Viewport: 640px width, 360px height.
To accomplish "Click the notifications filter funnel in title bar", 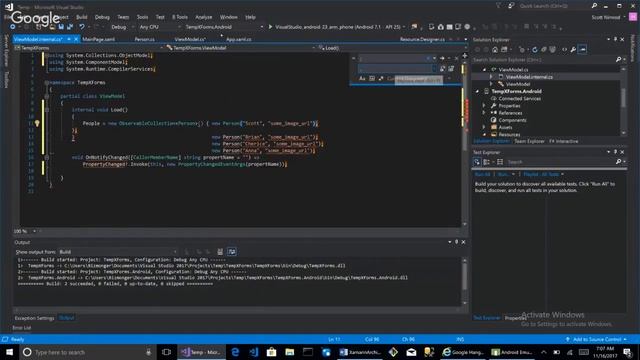I will (x=498, y=6).
